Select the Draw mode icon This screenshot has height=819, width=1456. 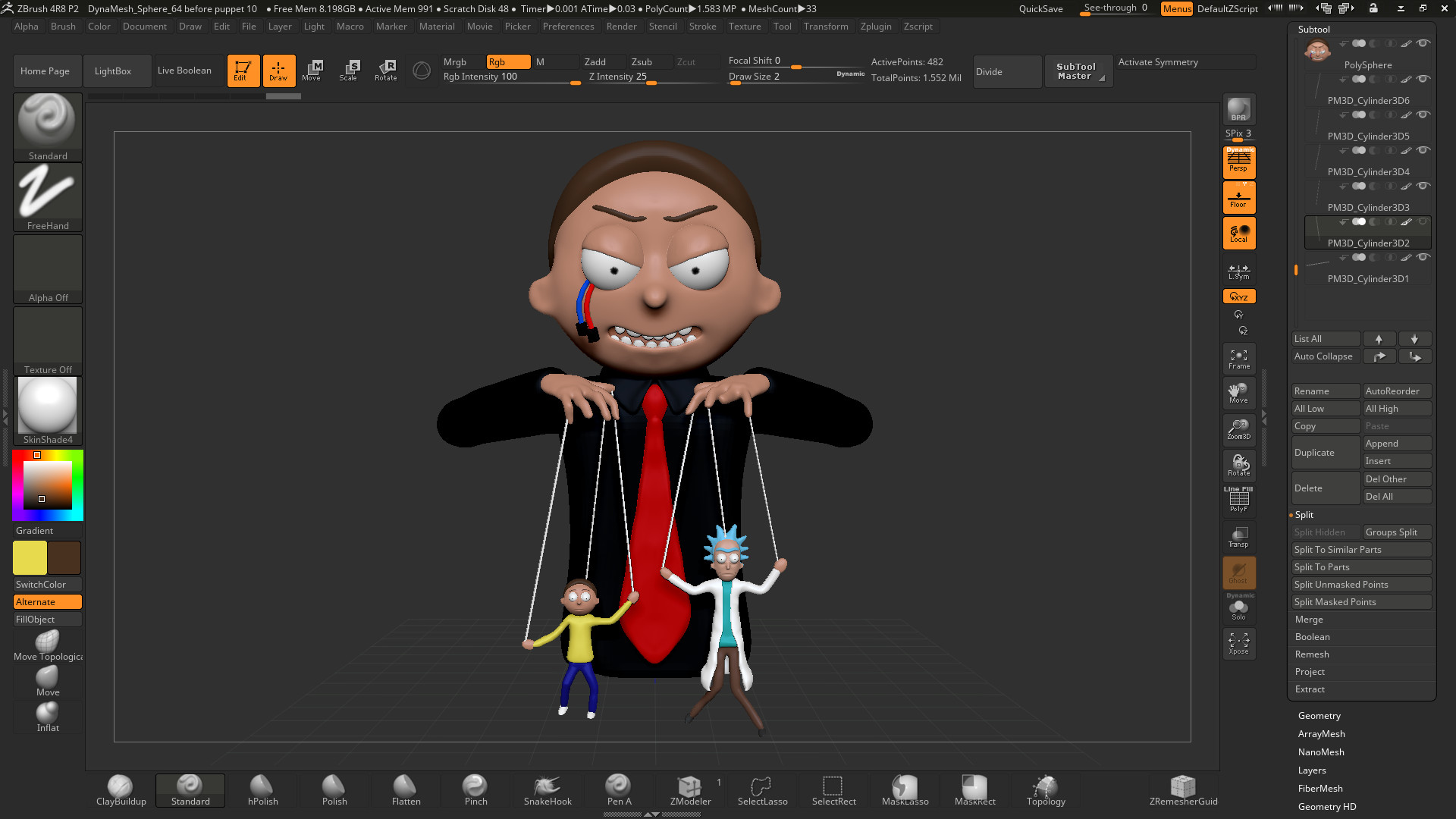[279, 71]
